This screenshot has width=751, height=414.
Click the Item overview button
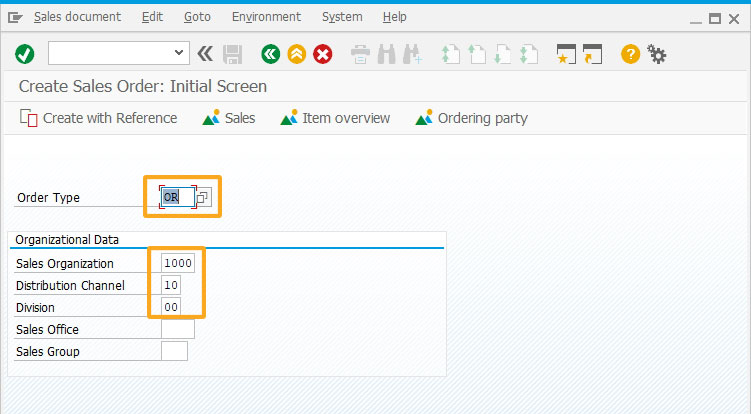[x=335, y=118]
